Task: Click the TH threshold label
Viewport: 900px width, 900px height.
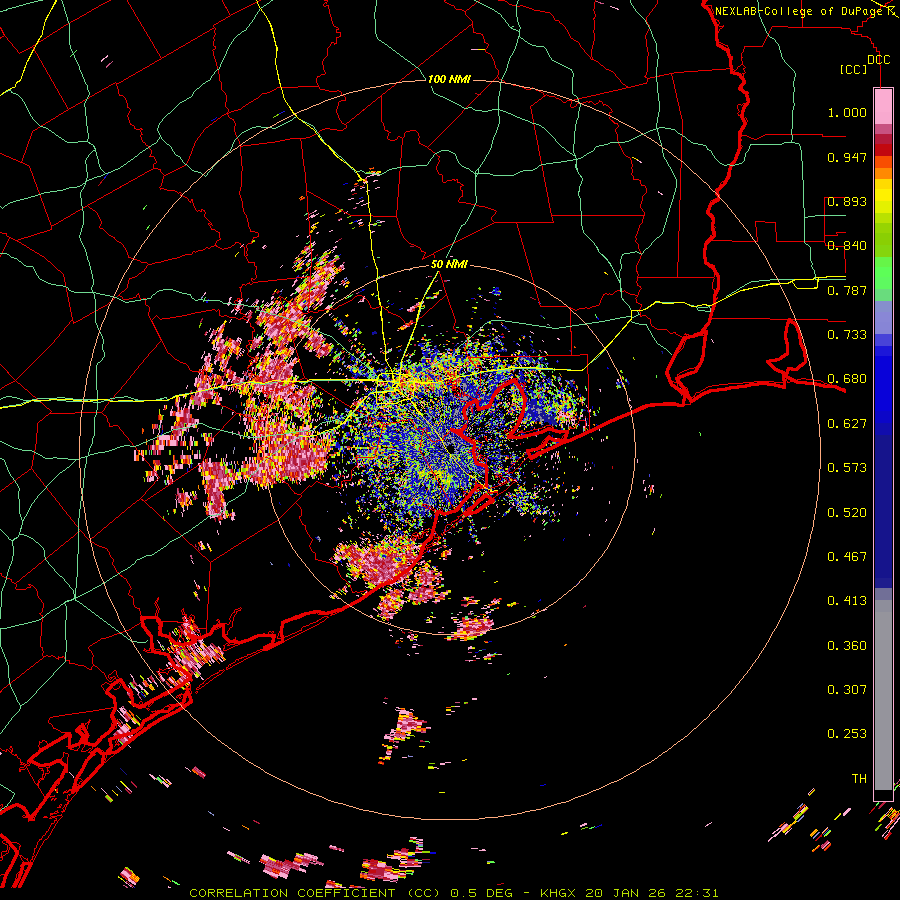Action: tap(859, 779)
